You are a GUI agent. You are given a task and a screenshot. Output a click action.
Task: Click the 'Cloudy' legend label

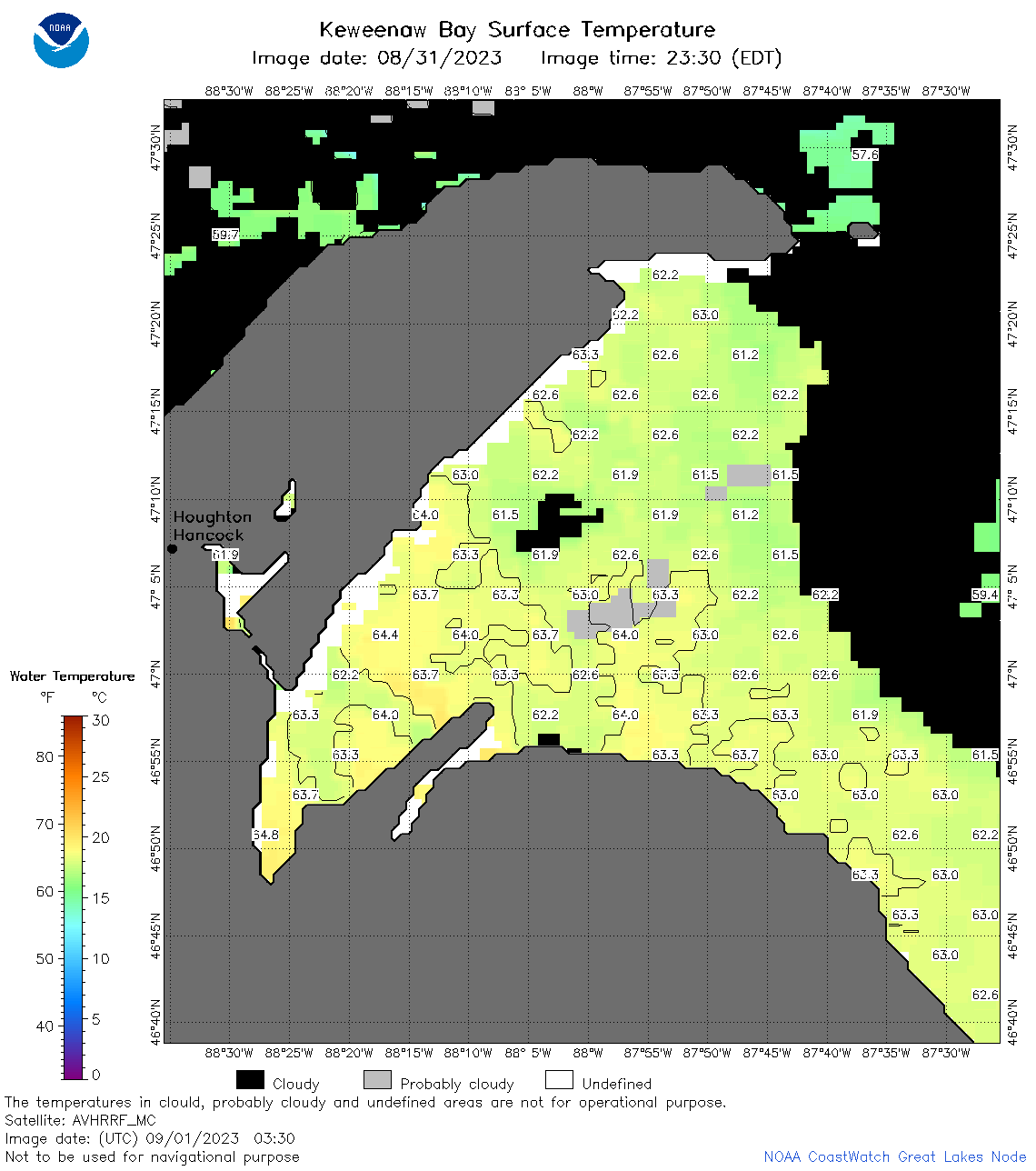pyautogui.click(x=296, y=1084)
